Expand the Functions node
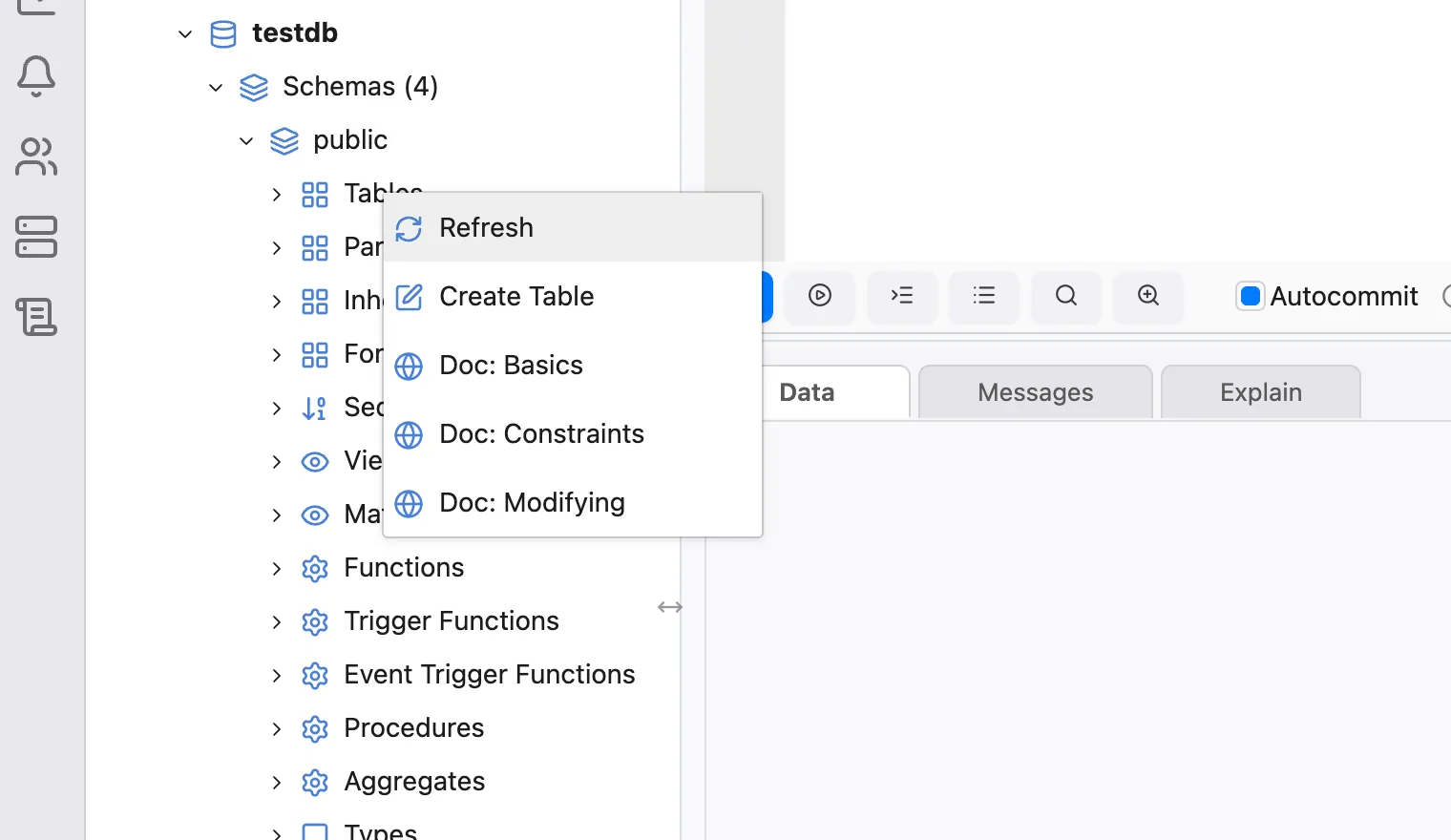The image size is (1451, 840). tap(277, 569)
